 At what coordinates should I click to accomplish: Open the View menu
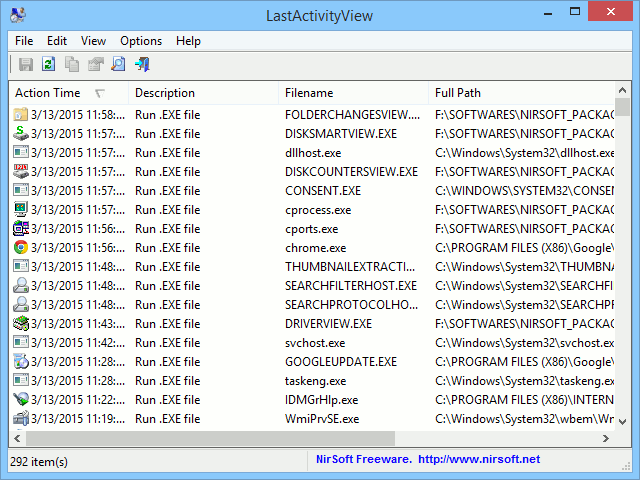pos(93,41)
